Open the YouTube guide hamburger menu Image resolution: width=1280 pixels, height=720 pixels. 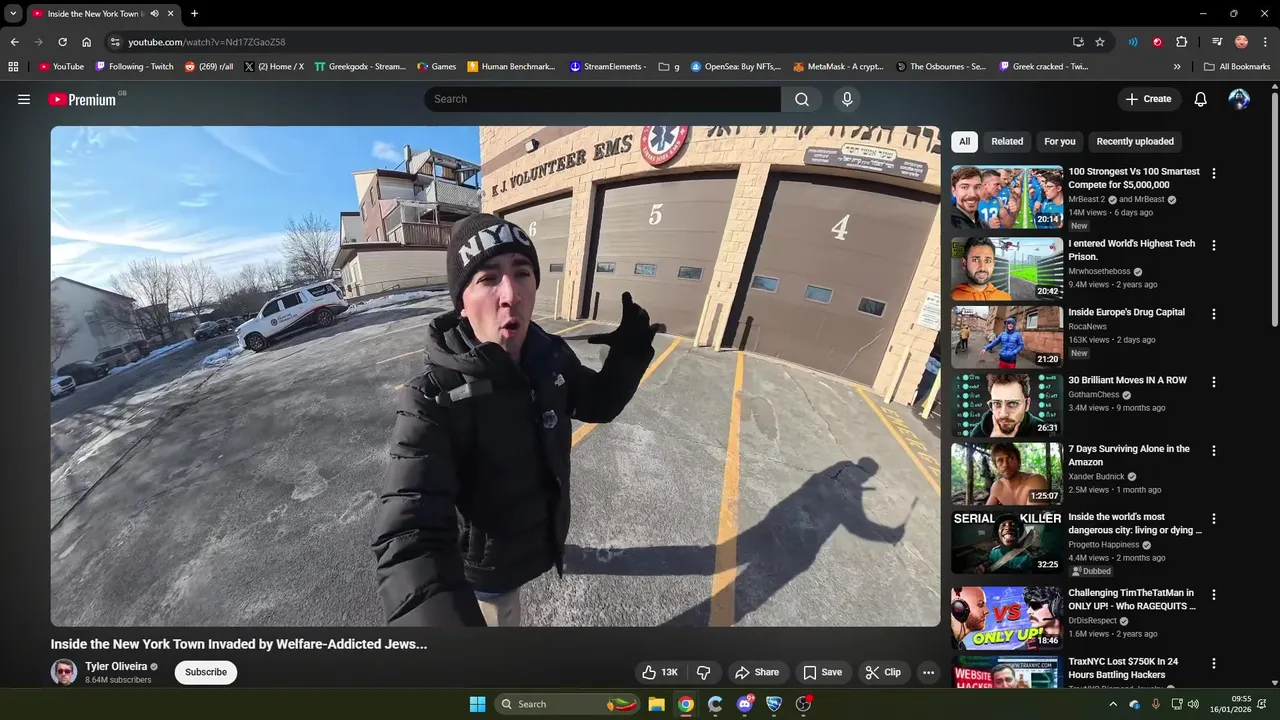click(24, 99)
